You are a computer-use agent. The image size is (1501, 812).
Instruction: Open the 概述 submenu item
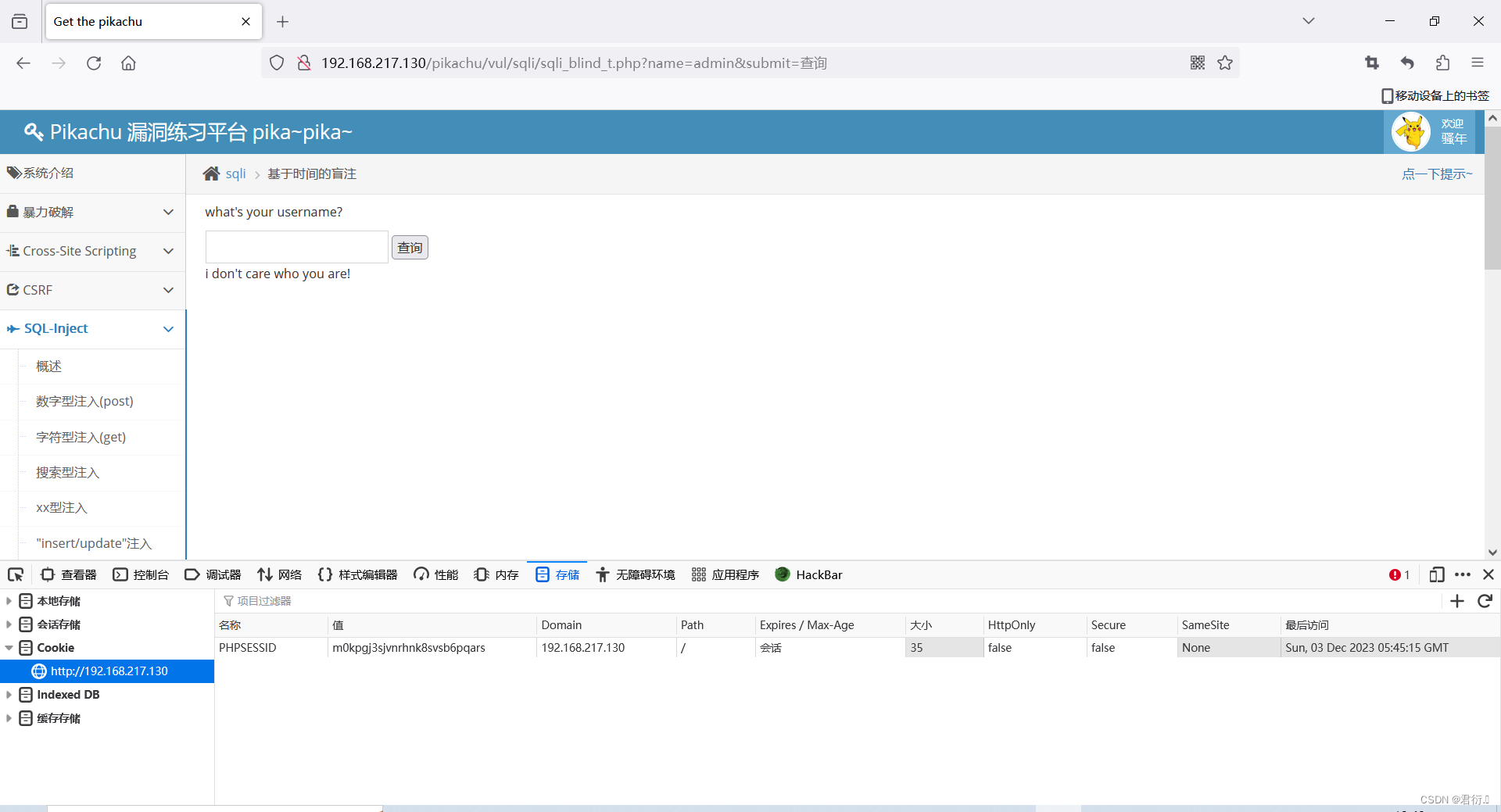(48, 367)
